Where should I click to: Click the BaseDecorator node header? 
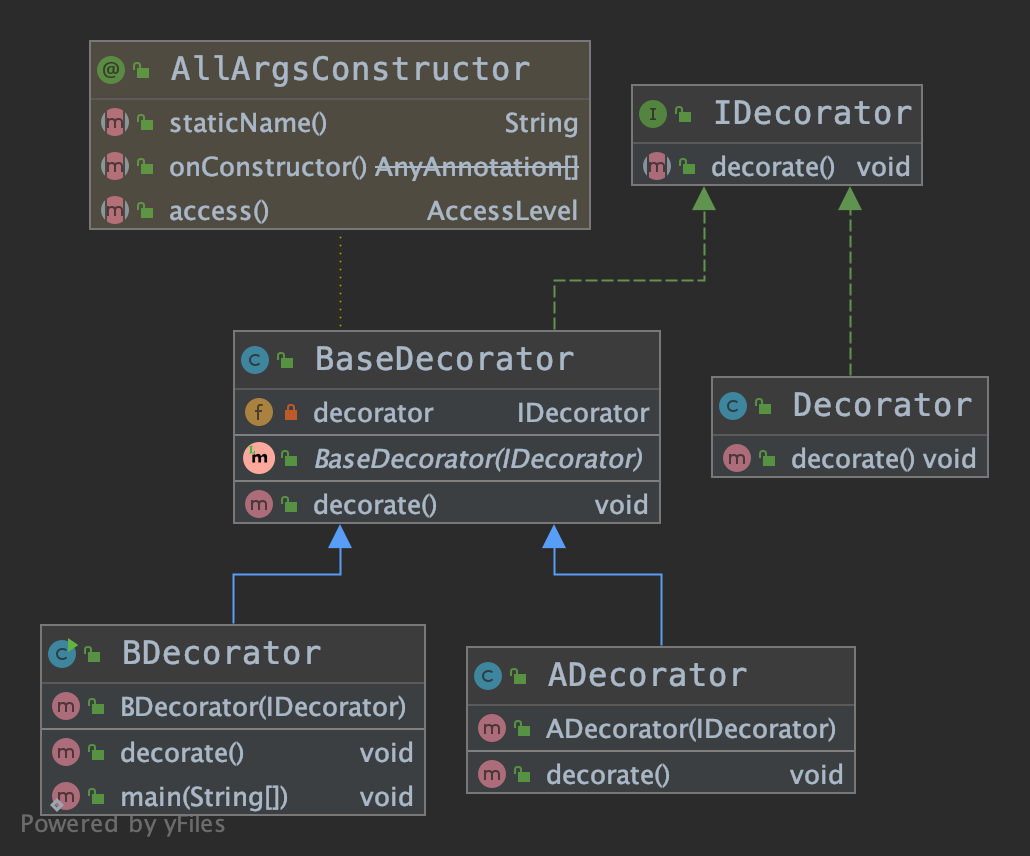click(447, 359)
